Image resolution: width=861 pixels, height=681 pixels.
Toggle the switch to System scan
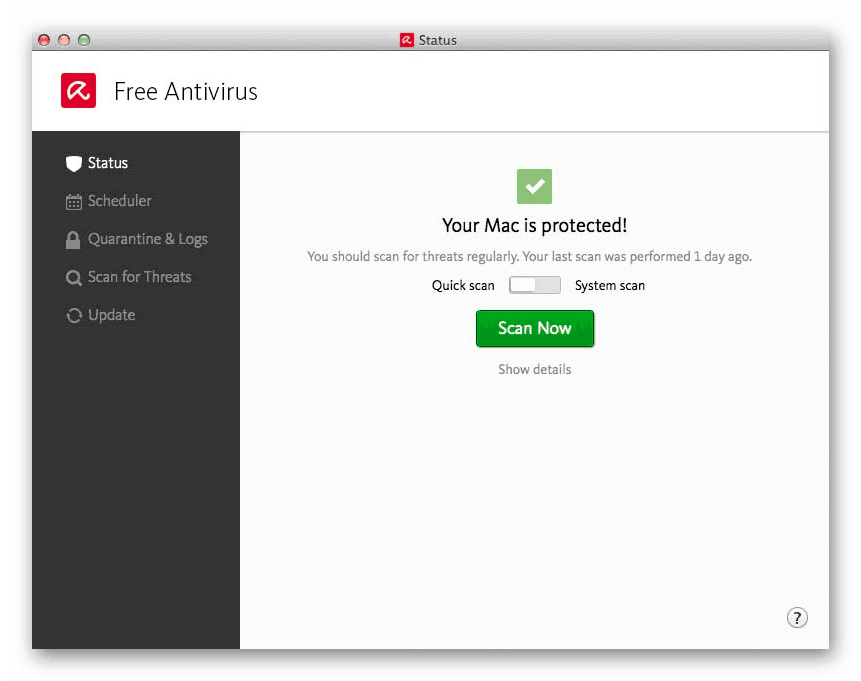[547, 284]
